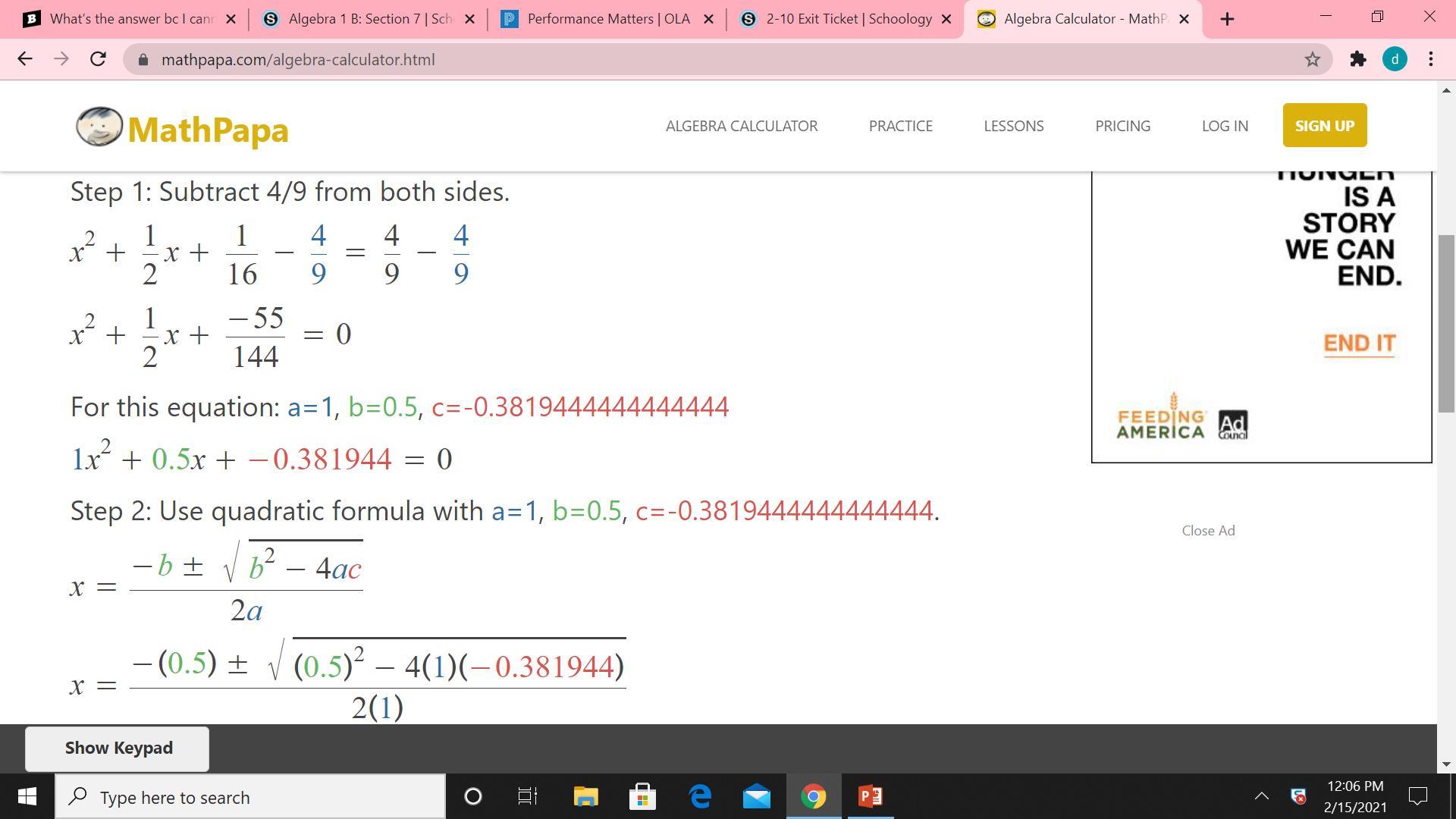Switch to Performance Matters OLA tab

pyautogui.click(x=608, y=19)
